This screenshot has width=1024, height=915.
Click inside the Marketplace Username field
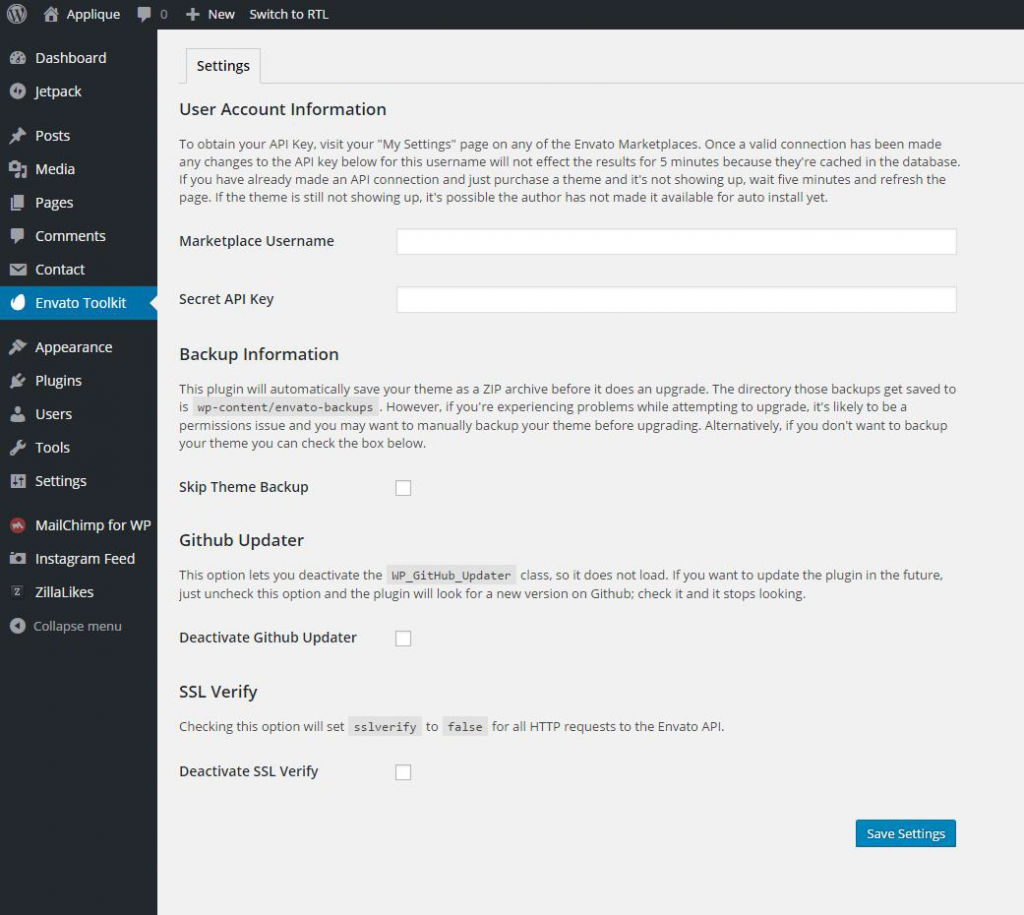point(676,241)
